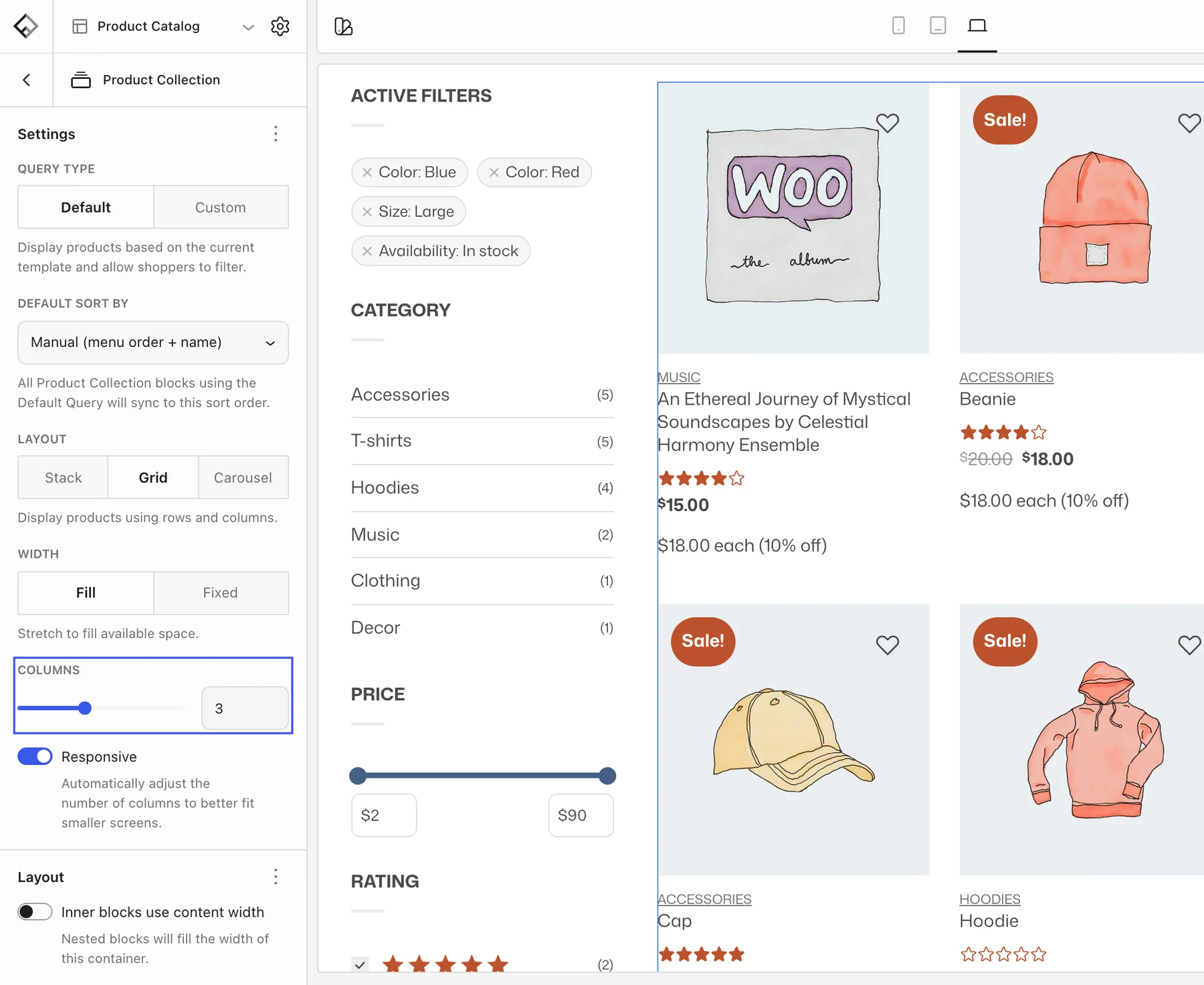
Task: Click the Beanie product image
Action: (1082, 218)
